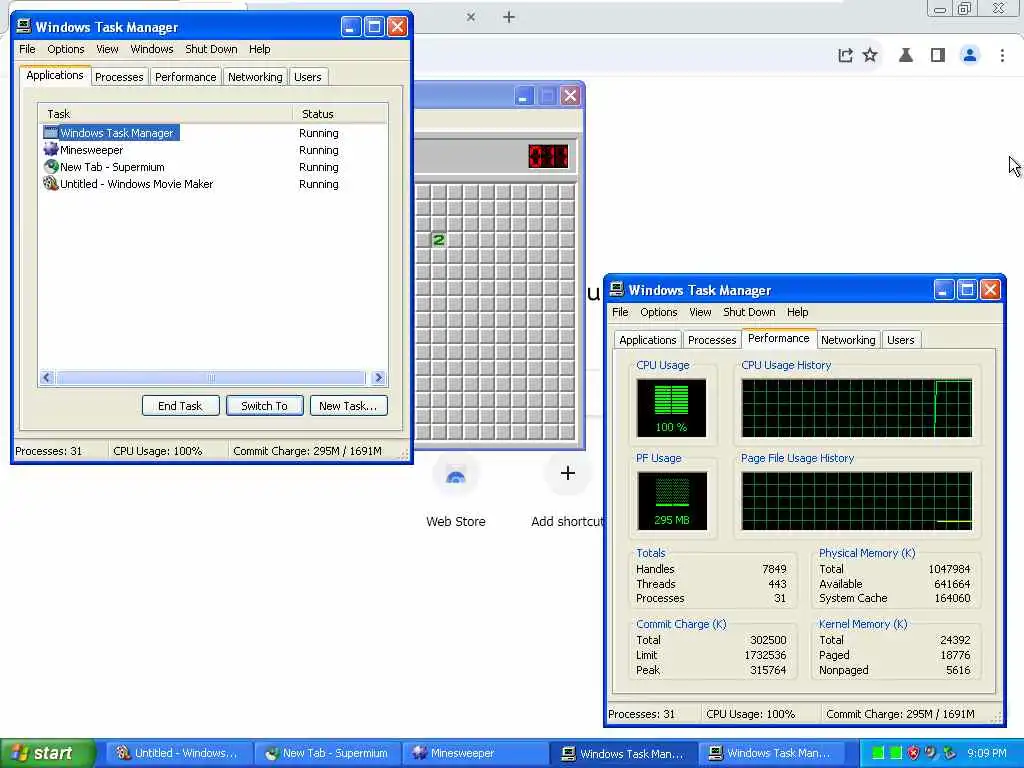Open the Windows menu in left Task Manager
The height and width of the screenshot is (768, 1024).
152,49
